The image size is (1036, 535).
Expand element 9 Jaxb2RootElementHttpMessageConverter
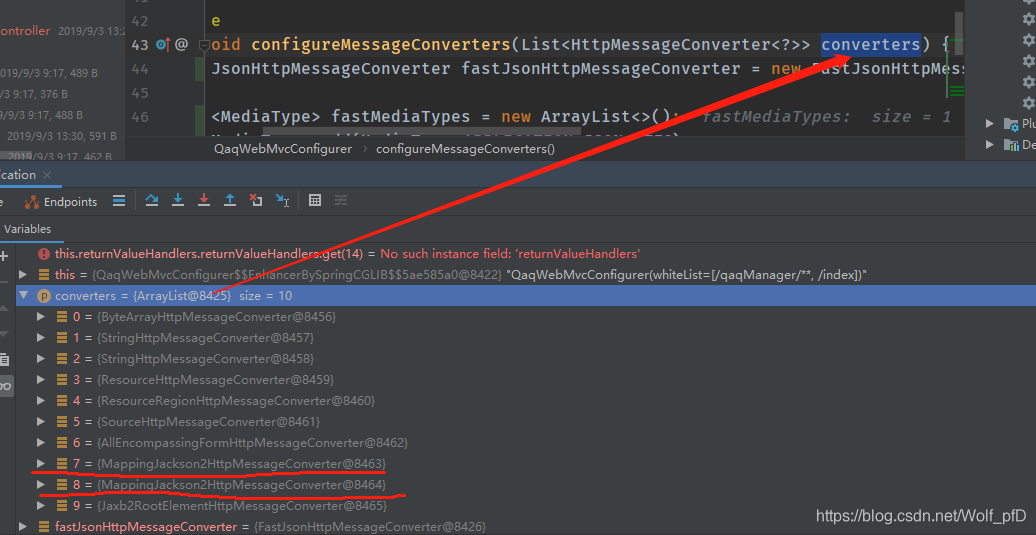(x=41, y=506)
